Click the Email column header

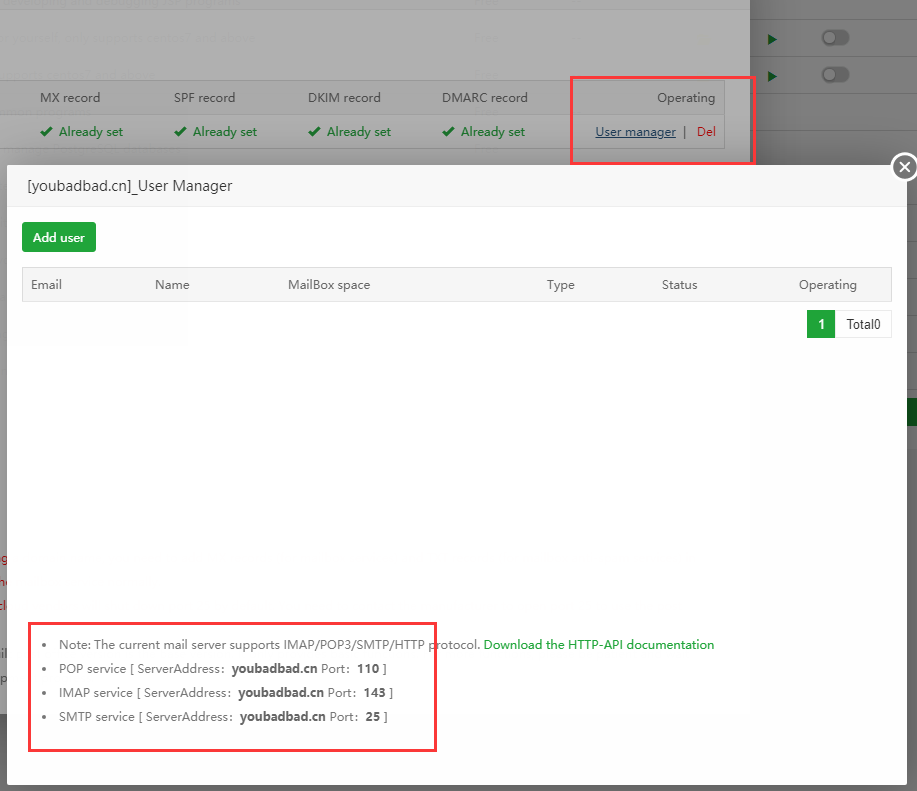46,285
